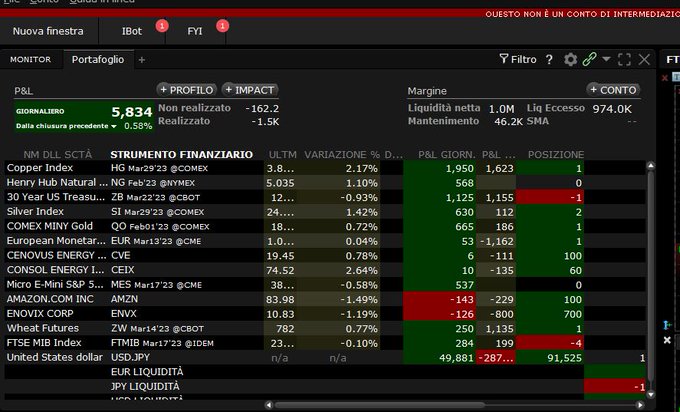The height and width of the screenshot is (412, 680).
Task: Sort by P&L GIORN. column header
Action: 447,154
